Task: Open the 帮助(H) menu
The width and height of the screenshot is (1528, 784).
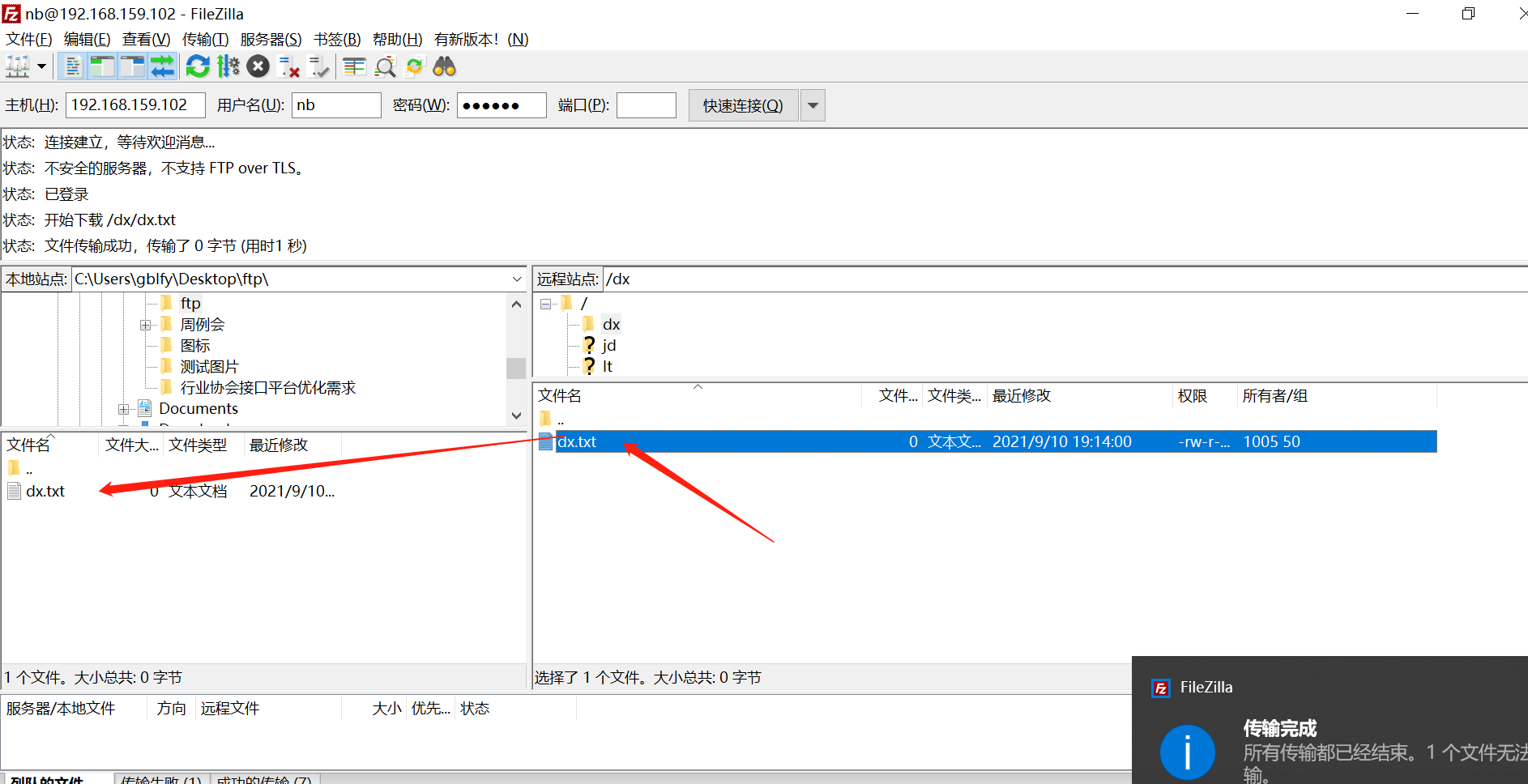Action: [x=398, y=40]
